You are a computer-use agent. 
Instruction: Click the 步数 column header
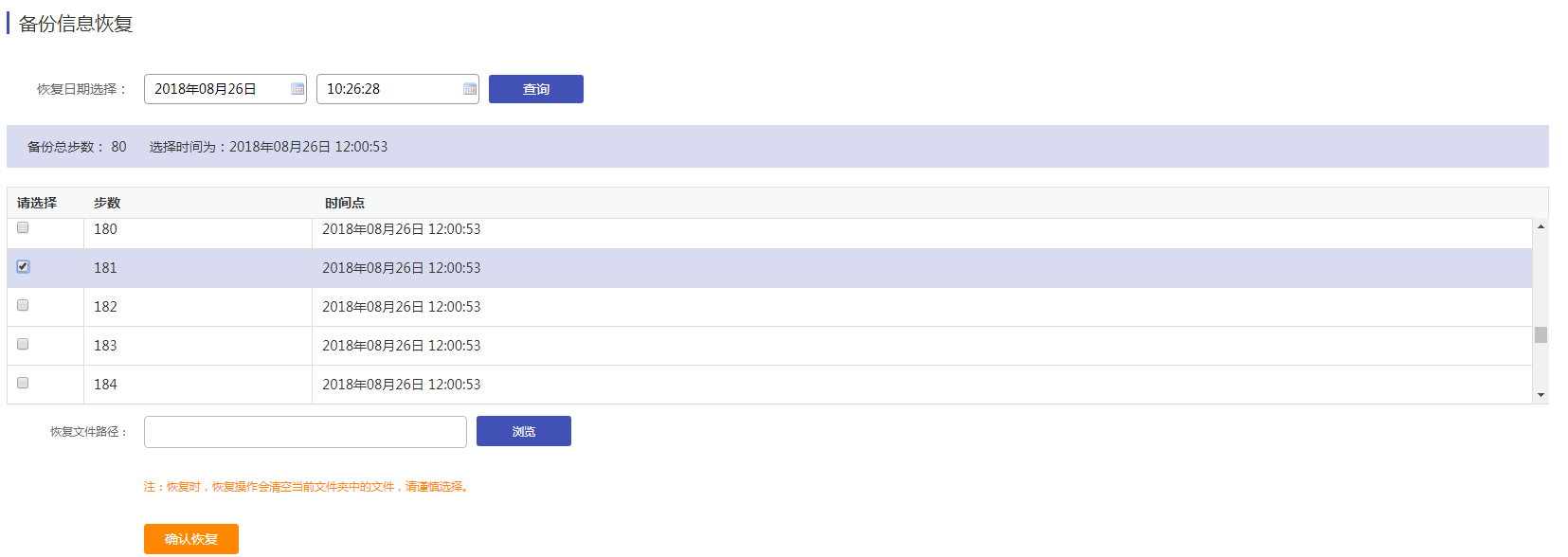pos(107,203)
